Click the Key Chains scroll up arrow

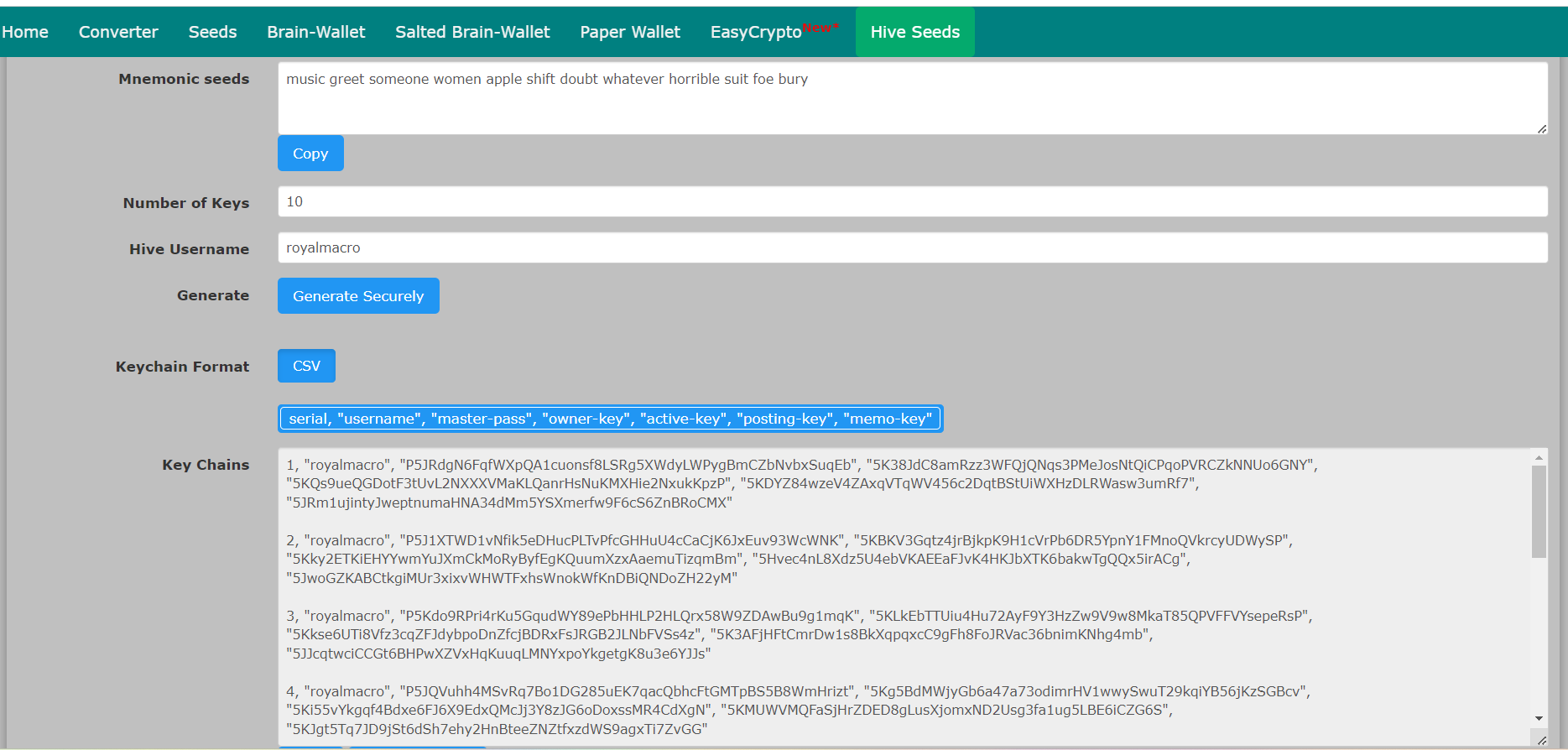1539,457
